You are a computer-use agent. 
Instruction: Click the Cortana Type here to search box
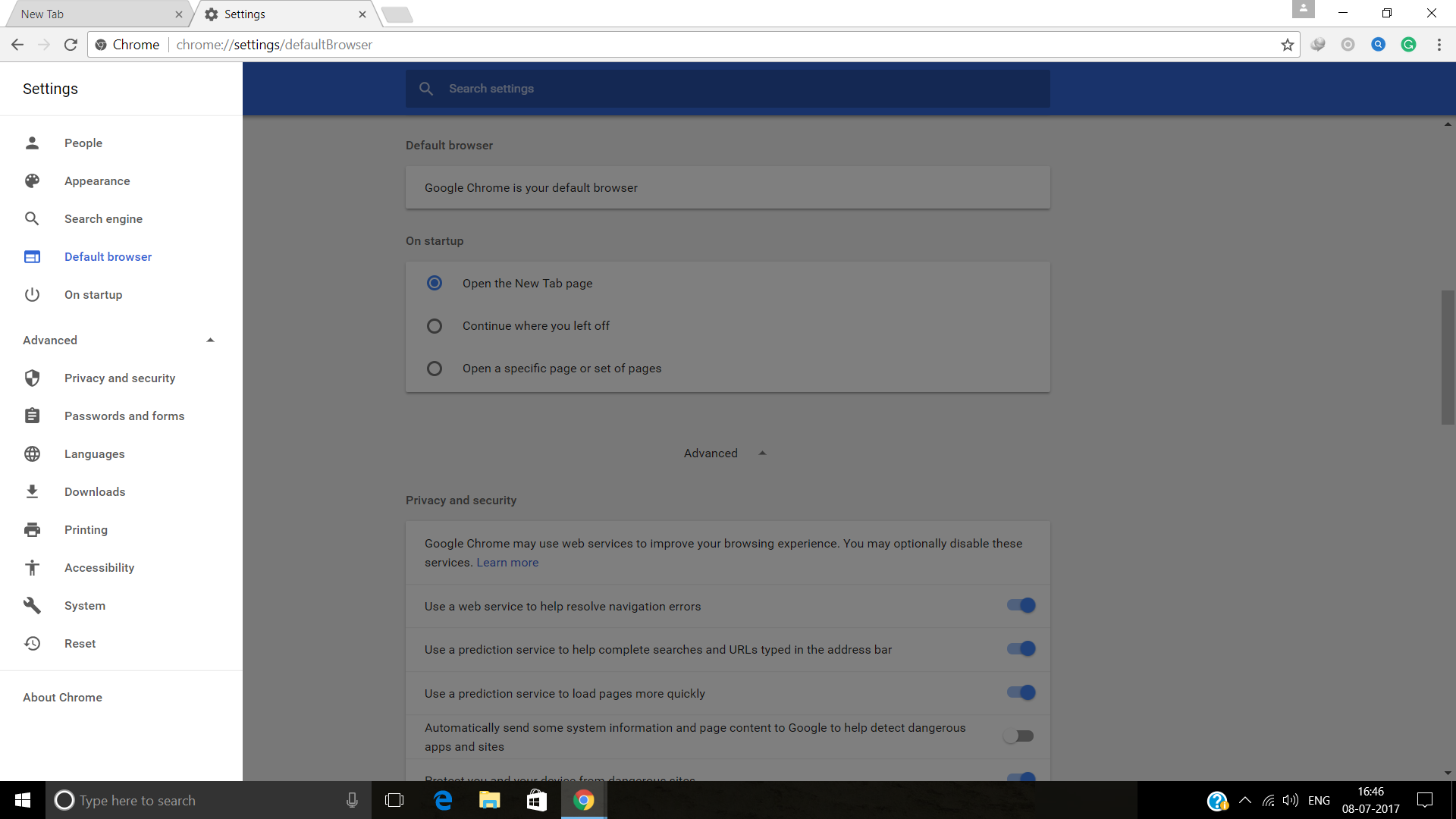209,800
